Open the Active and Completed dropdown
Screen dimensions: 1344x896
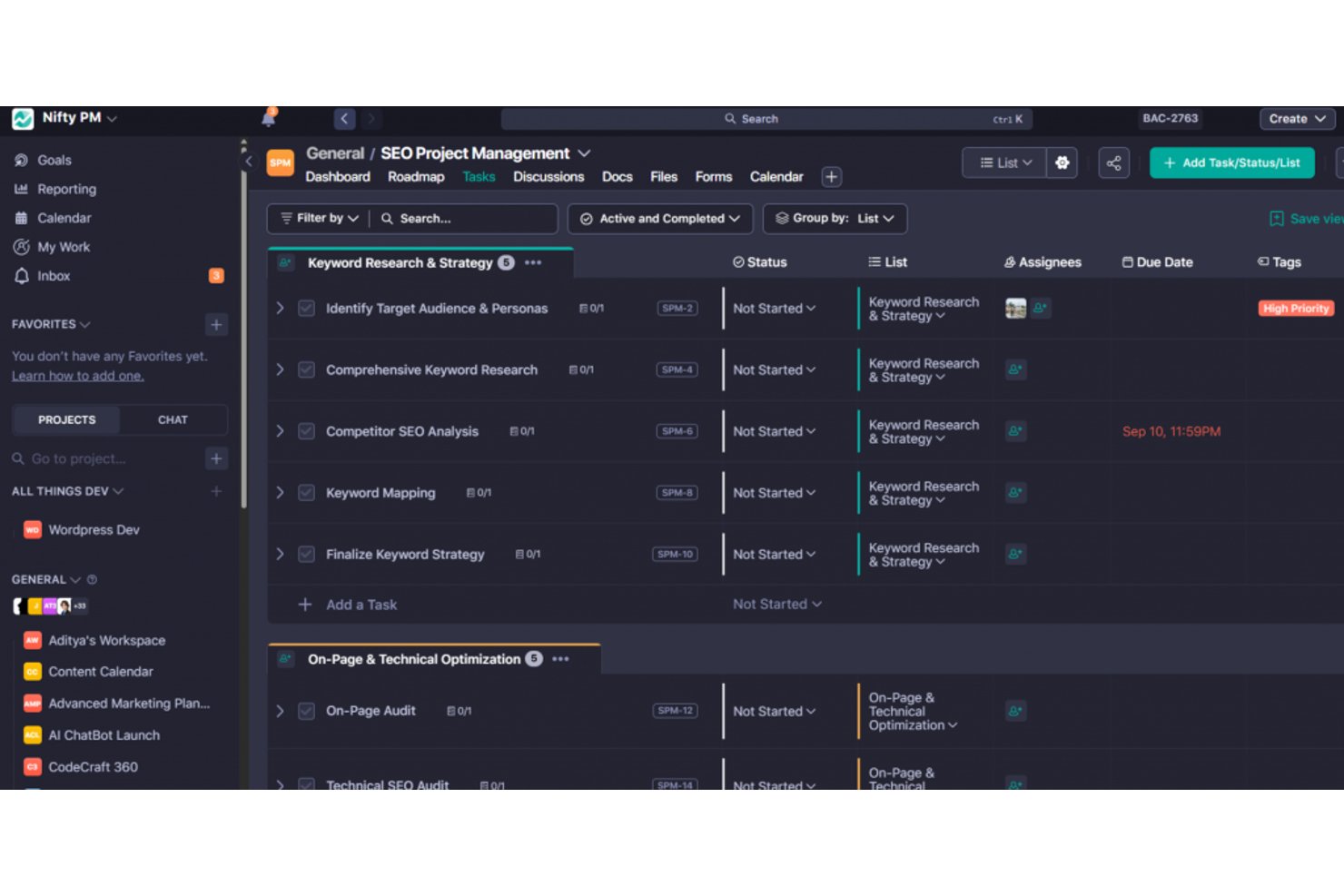(660, 219)
